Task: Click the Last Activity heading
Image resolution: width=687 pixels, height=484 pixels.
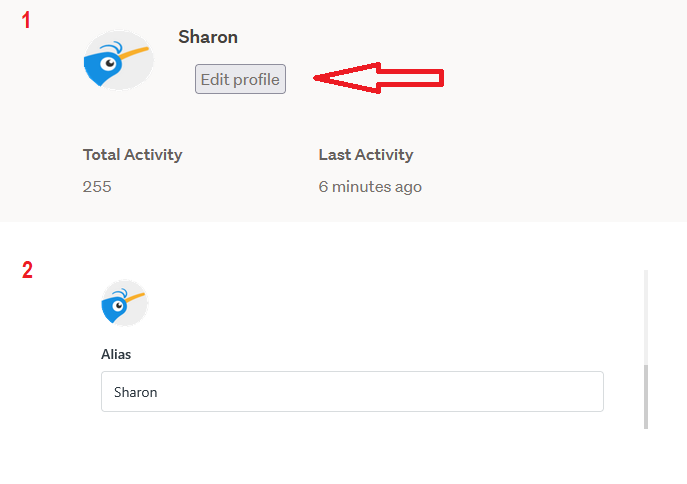Action: tap(366, 155)
